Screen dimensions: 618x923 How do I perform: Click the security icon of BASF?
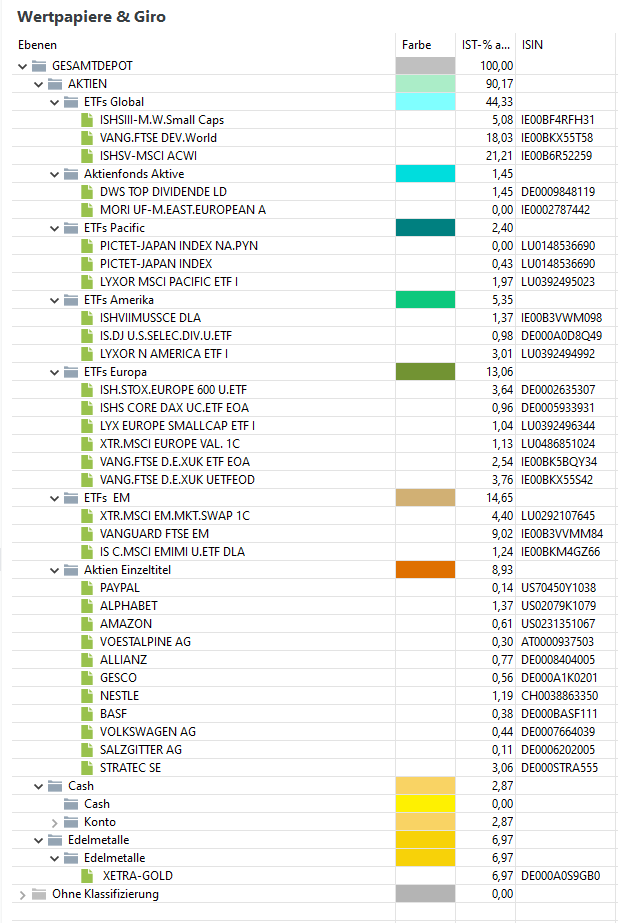point(87,714)
